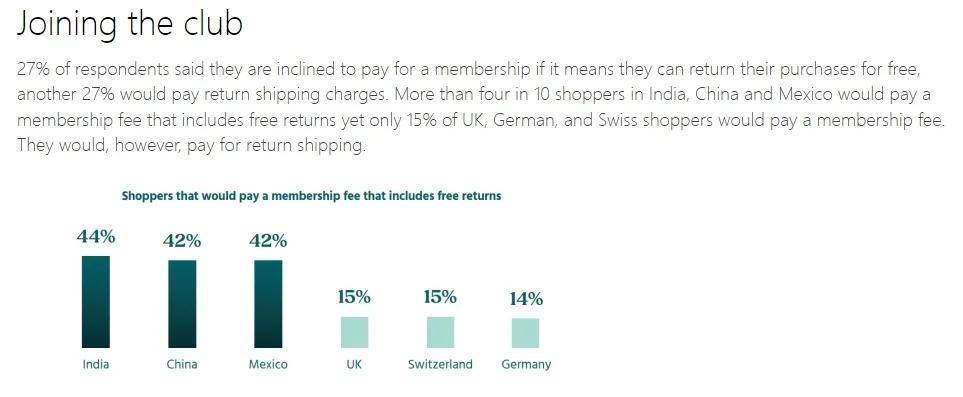The width and height of the screenshot is (963, 397).
Task: Click the 14% label above Germany
Action: pos(526,299)
